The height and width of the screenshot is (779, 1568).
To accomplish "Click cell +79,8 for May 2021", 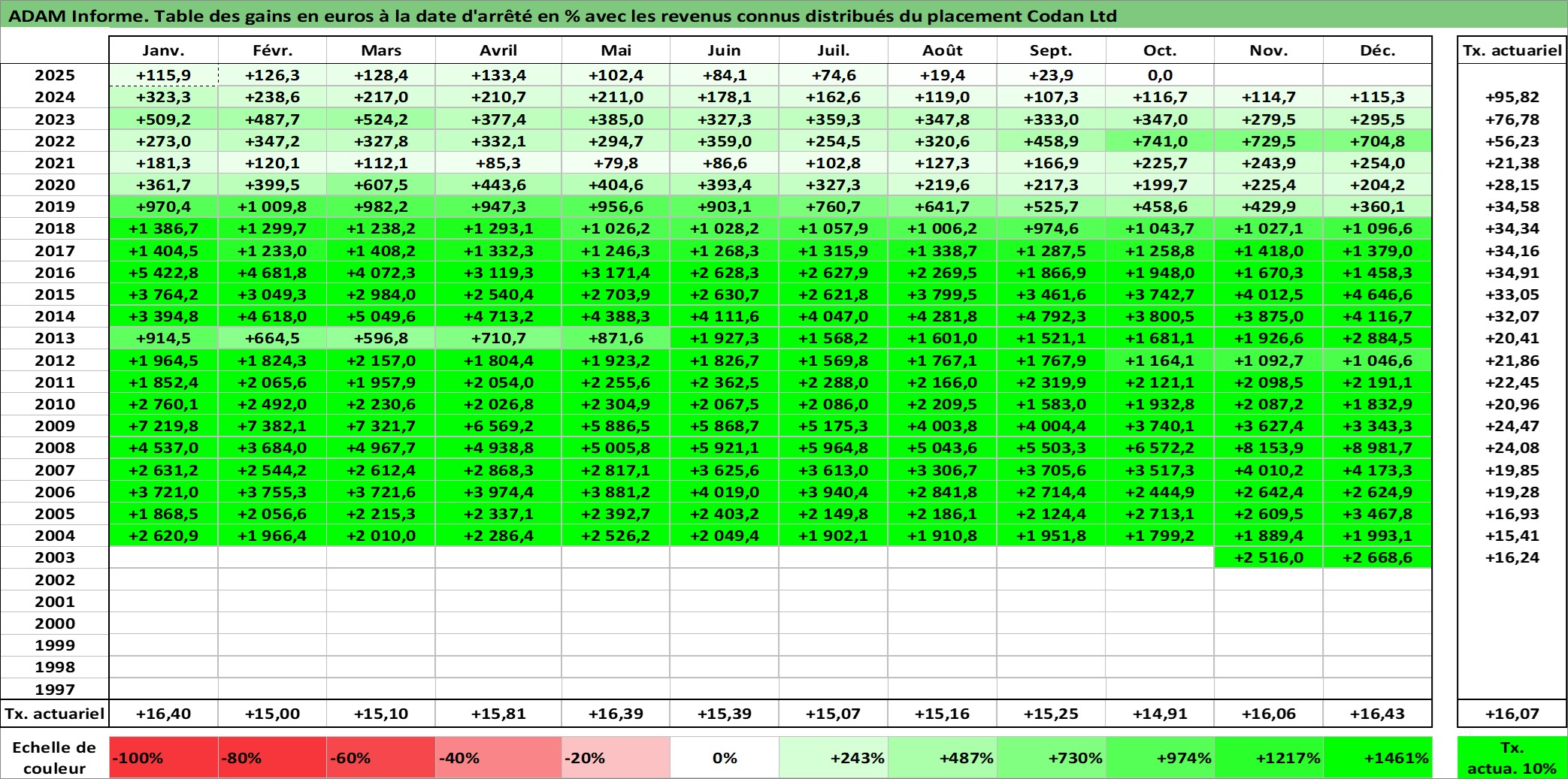I will pyautogui.click(x=616, y=163).
